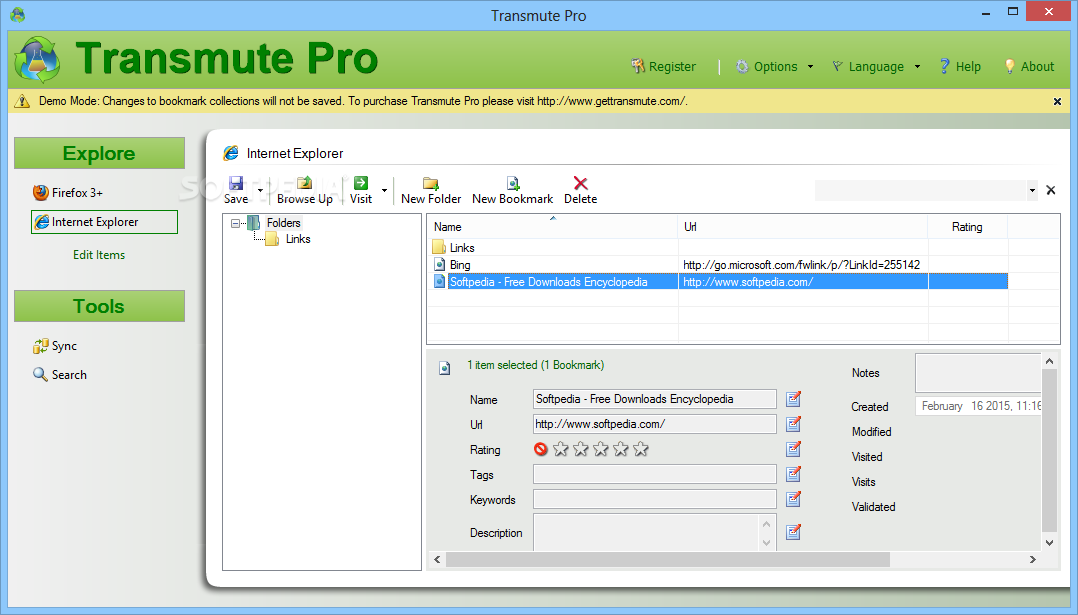The height and width of the screenshot is (615, 1078).
Task: Click into the Keywords input field
Action: pyautogui.click(x=654, y=499)
